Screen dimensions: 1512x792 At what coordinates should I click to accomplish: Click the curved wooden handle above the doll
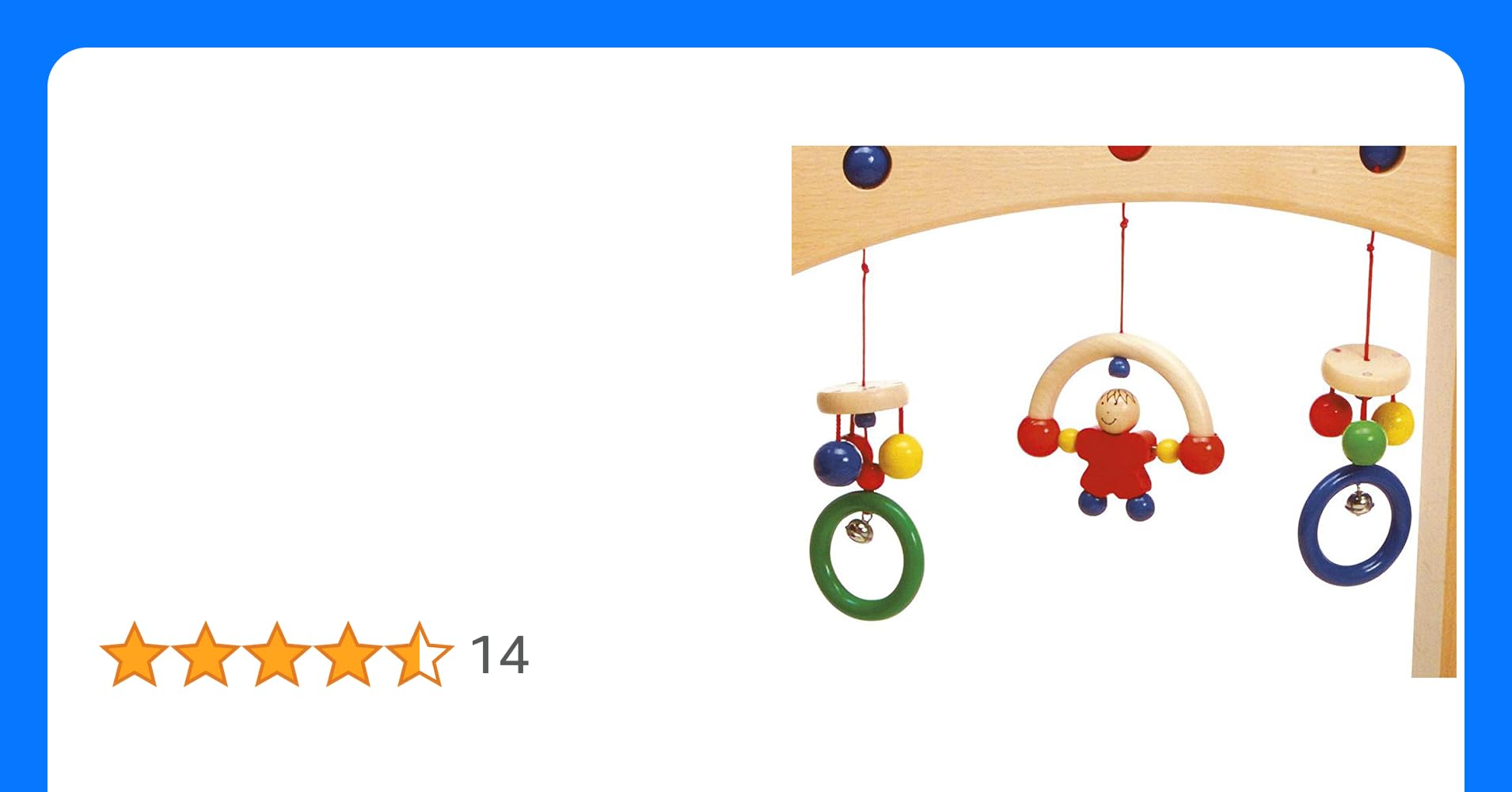click(1120, 380)
